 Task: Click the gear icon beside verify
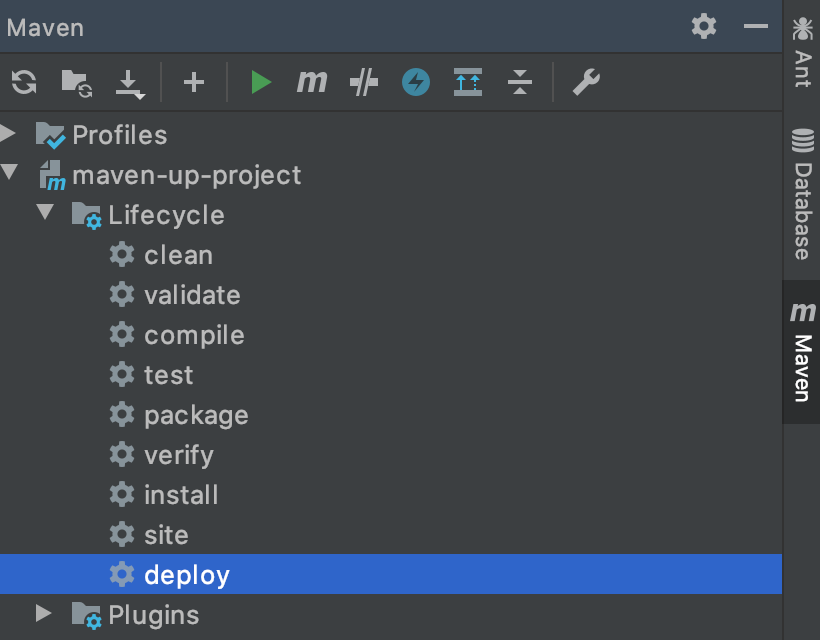coord(122,454)
